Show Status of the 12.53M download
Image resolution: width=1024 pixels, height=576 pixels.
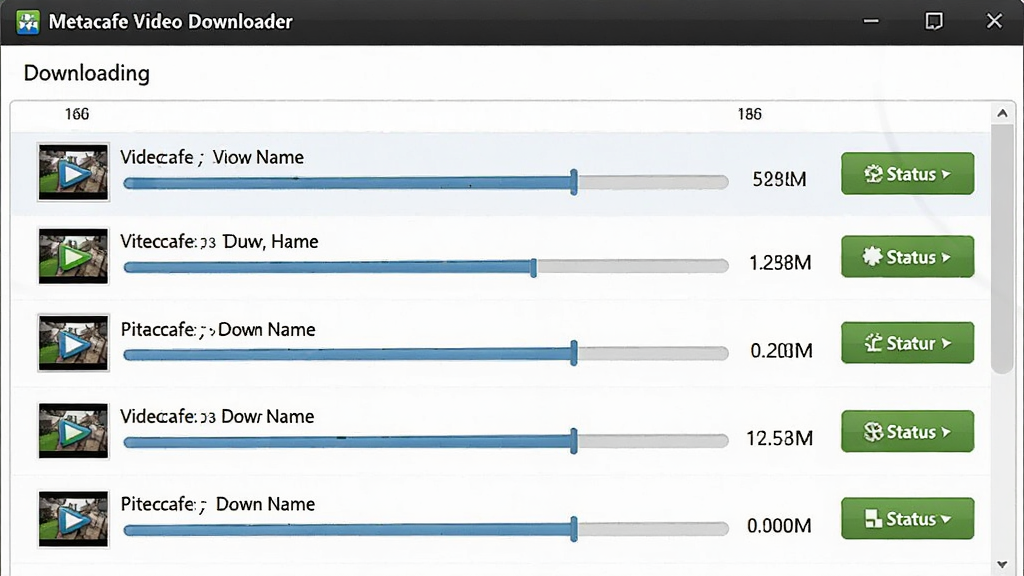click(x=907, y=431)
